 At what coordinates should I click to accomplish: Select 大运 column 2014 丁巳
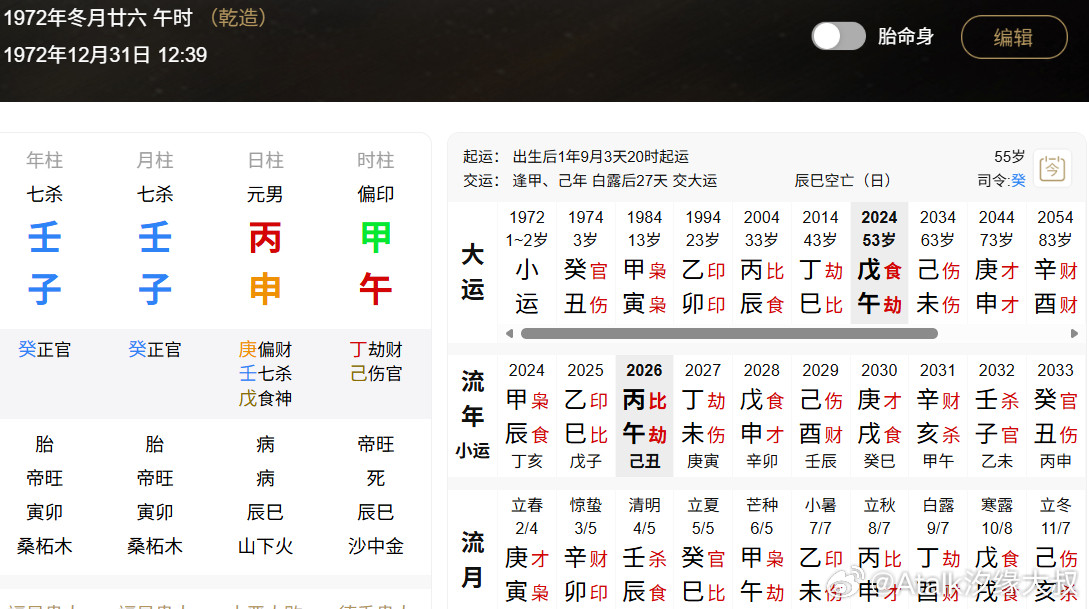(x=820, y=262)
